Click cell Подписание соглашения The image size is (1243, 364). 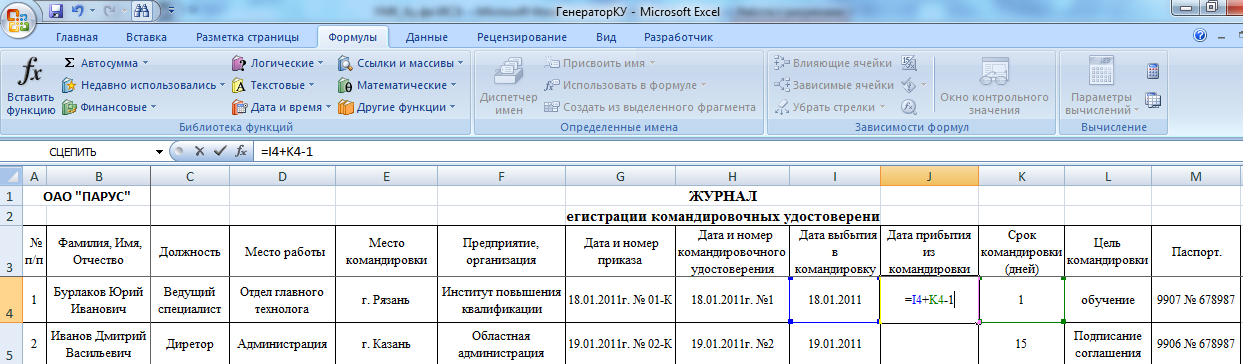(x=1108, y=344)
